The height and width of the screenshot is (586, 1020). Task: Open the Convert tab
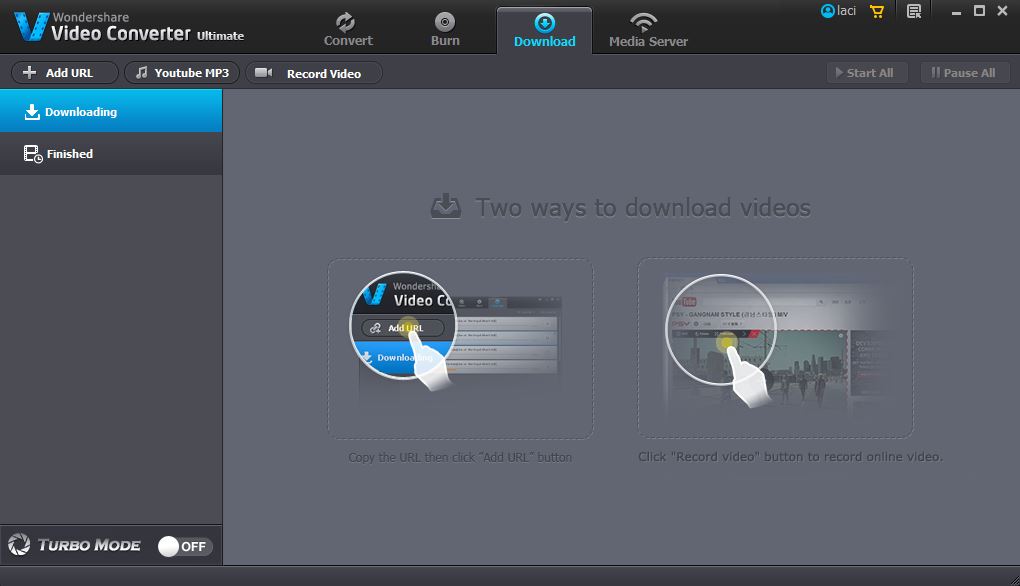(347, 30)
